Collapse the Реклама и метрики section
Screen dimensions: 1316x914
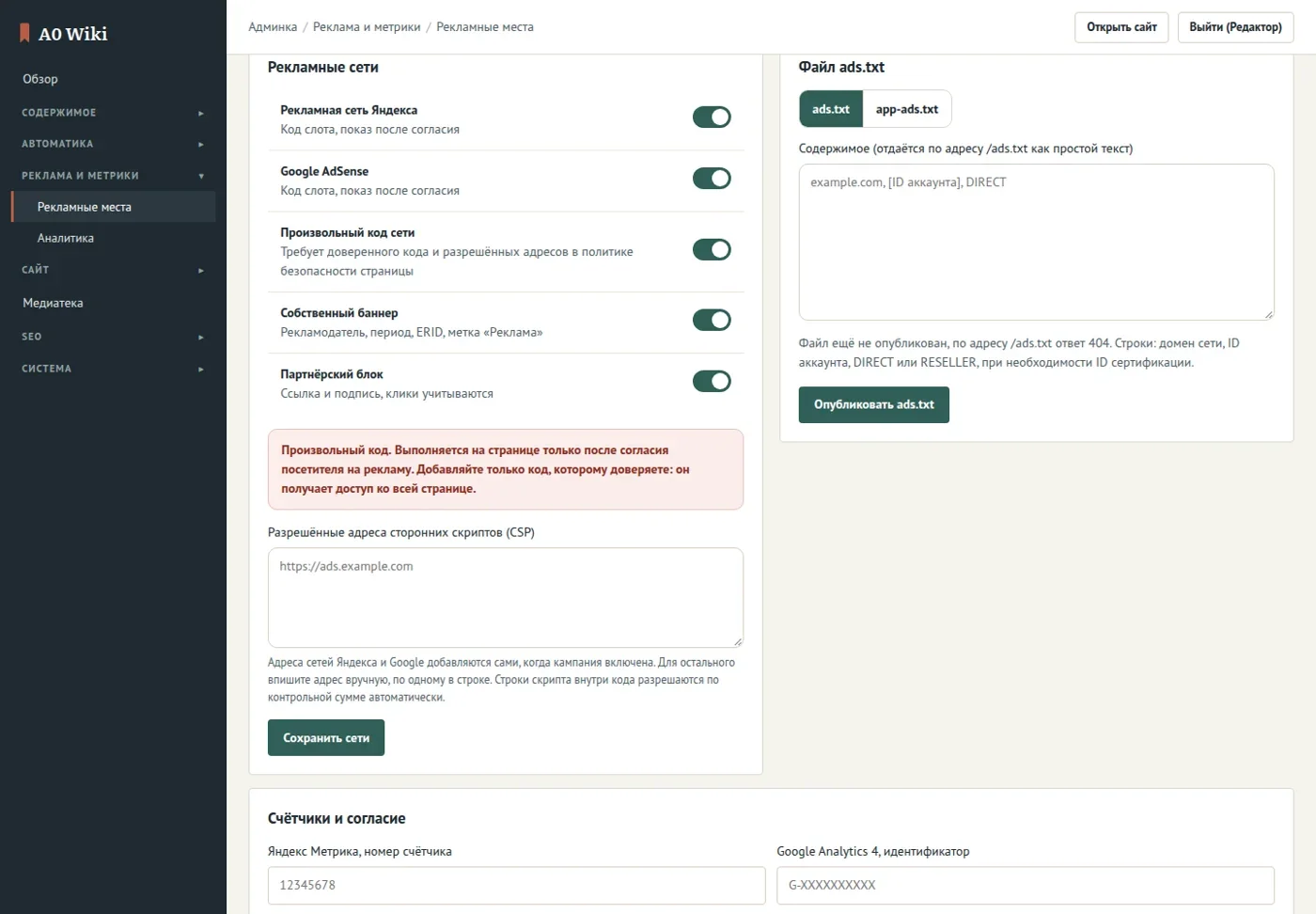113,176
